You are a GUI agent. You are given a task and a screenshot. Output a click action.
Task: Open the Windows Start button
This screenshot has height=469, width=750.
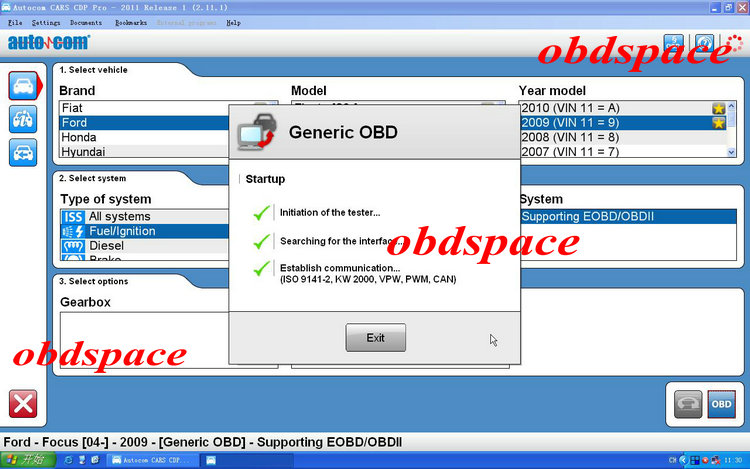tap(28, 460)
